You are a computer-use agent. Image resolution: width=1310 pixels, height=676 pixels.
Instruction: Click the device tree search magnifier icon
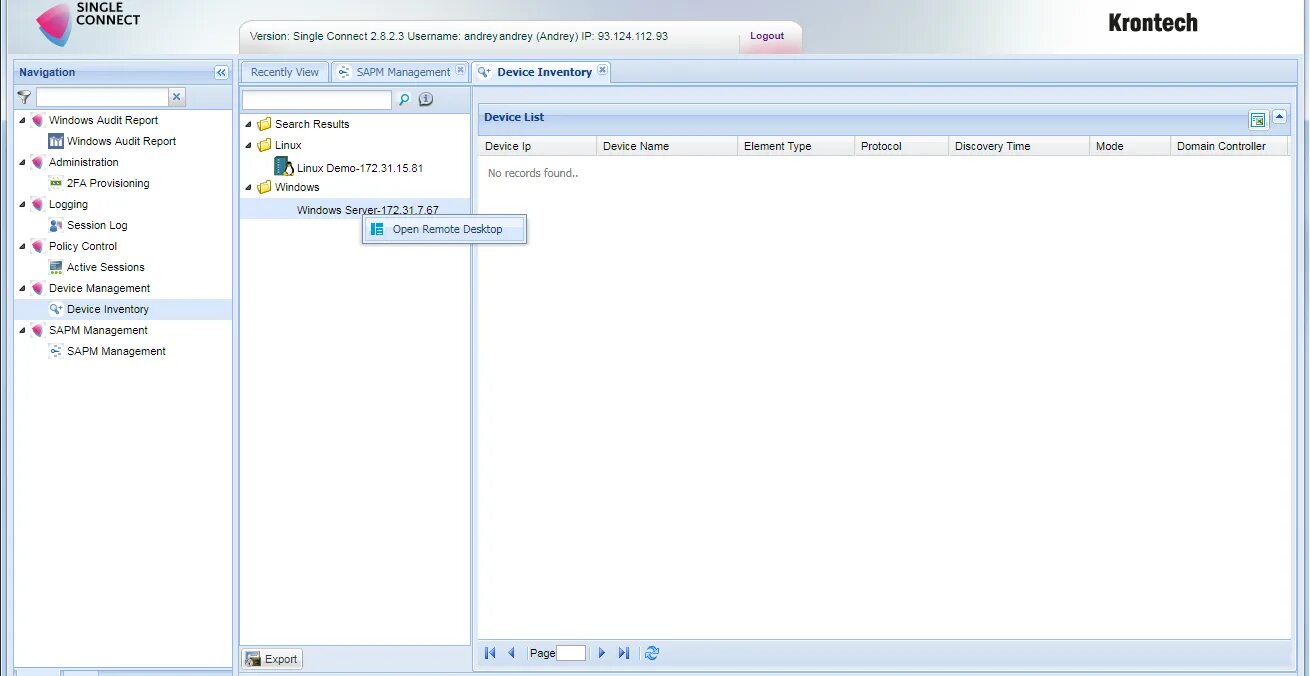[x=404, y=99]
